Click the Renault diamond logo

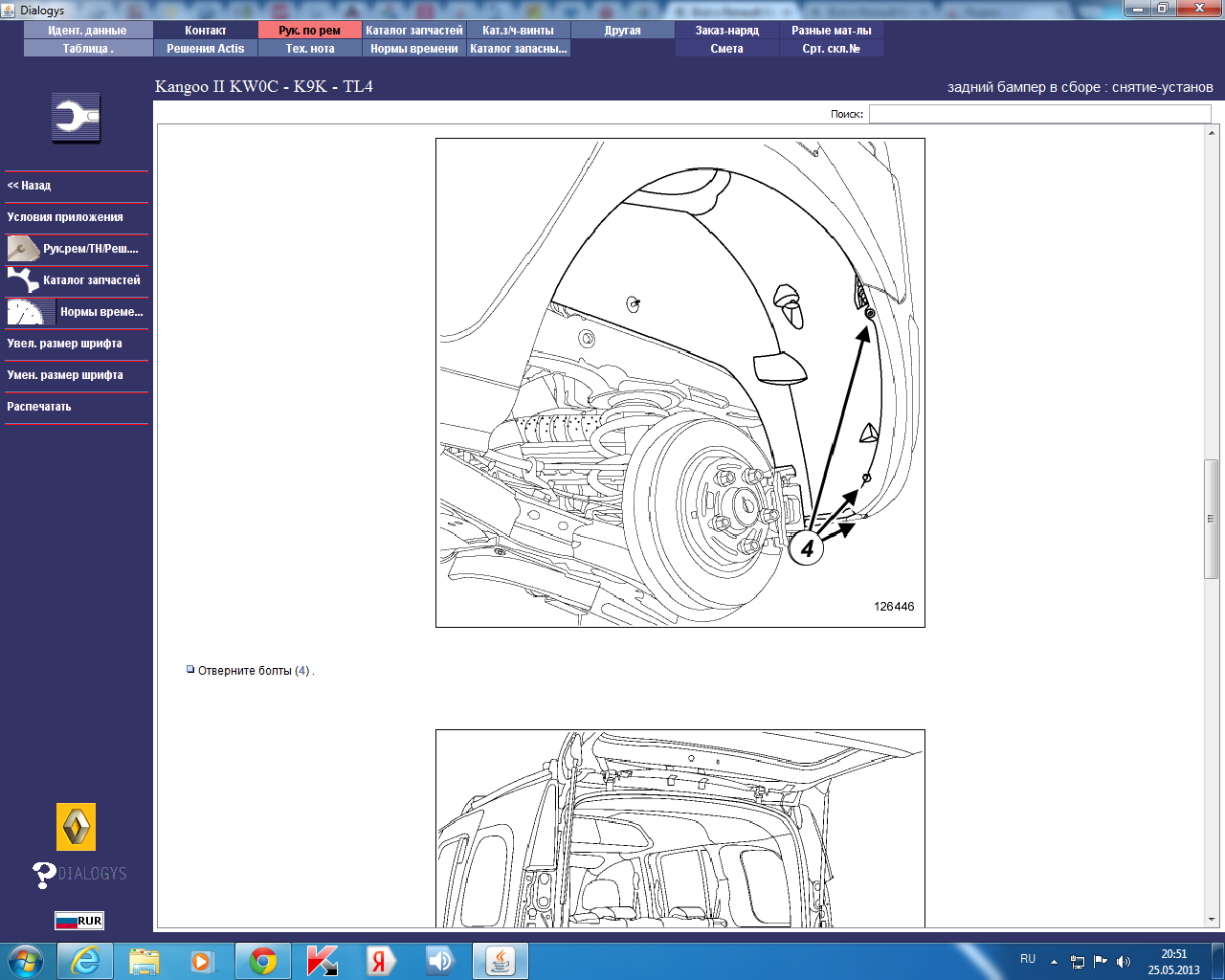[76, 827]
